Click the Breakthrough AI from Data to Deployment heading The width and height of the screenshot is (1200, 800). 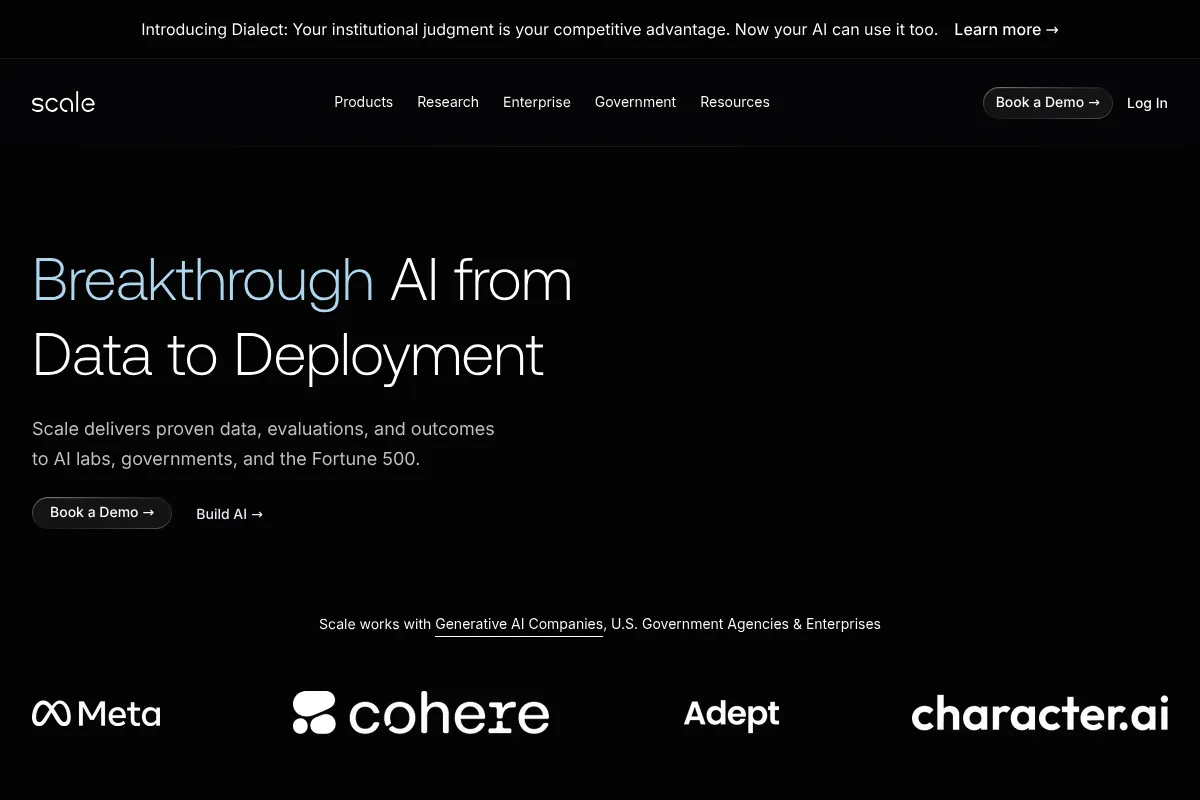point(302,317)
